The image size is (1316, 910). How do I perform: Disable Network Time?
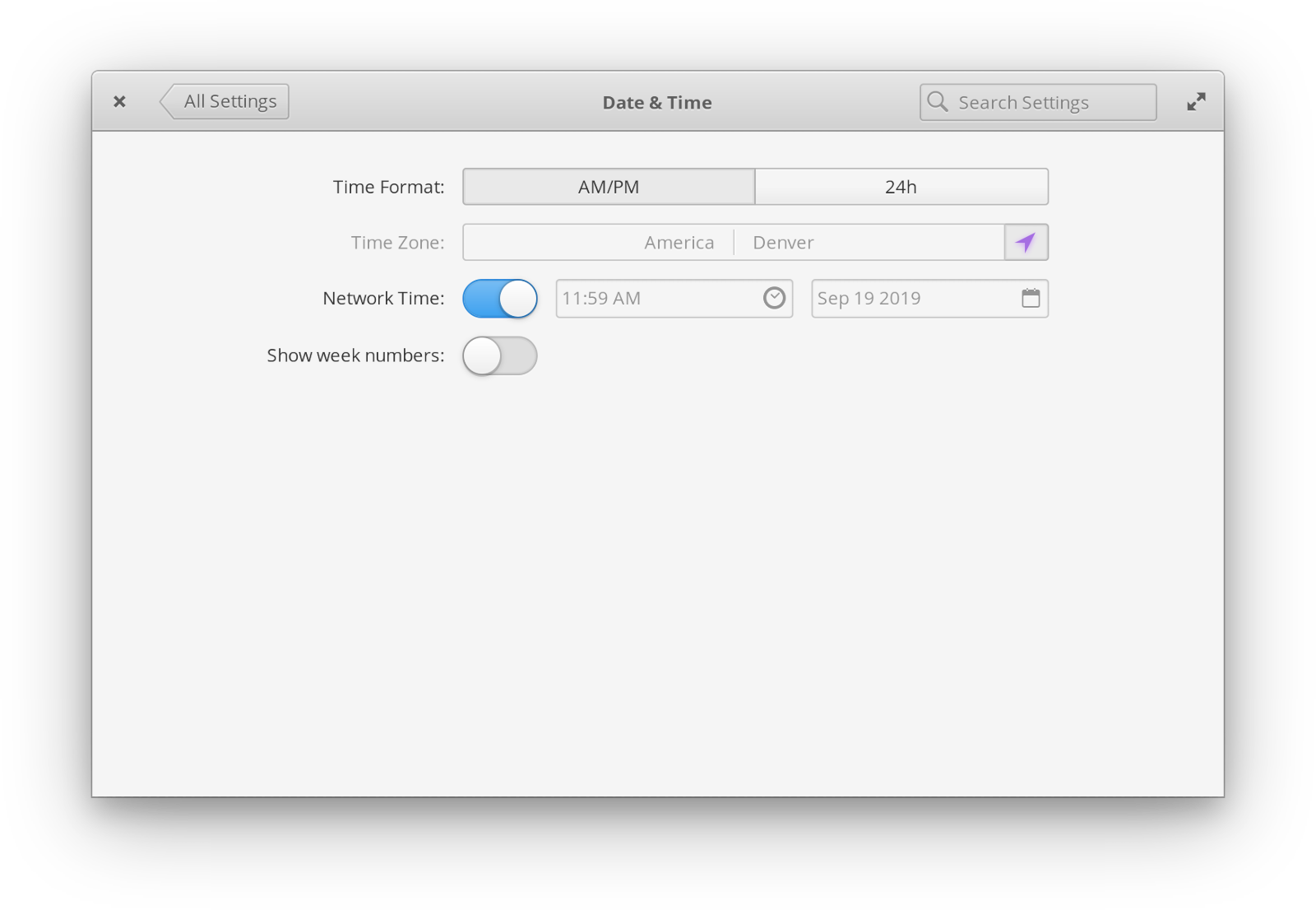coord(499,298)
